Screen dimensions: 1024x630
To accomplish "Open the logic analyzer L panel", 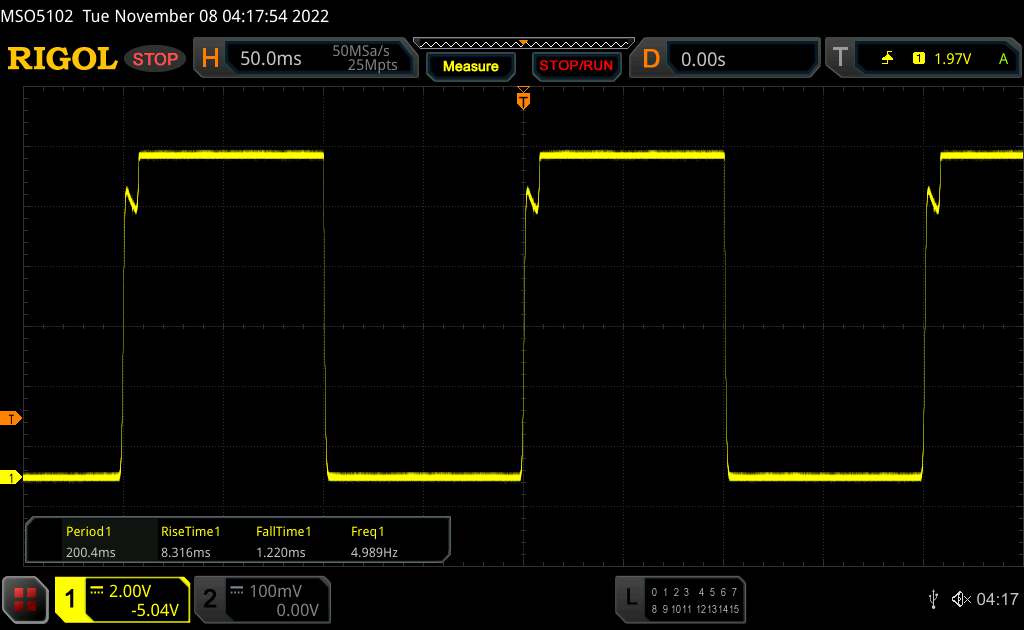I will [630, 597].
